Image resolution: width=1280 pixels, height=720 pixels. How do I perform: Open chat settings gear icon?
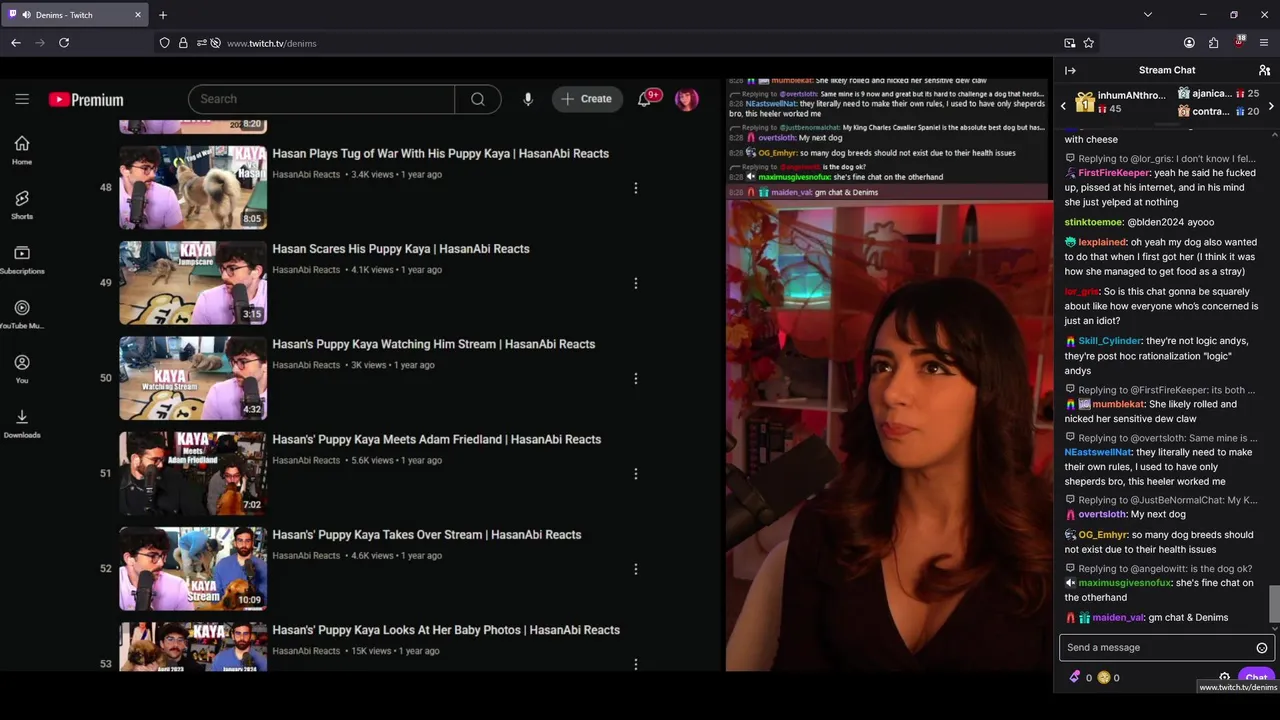tap(1224, 677)
